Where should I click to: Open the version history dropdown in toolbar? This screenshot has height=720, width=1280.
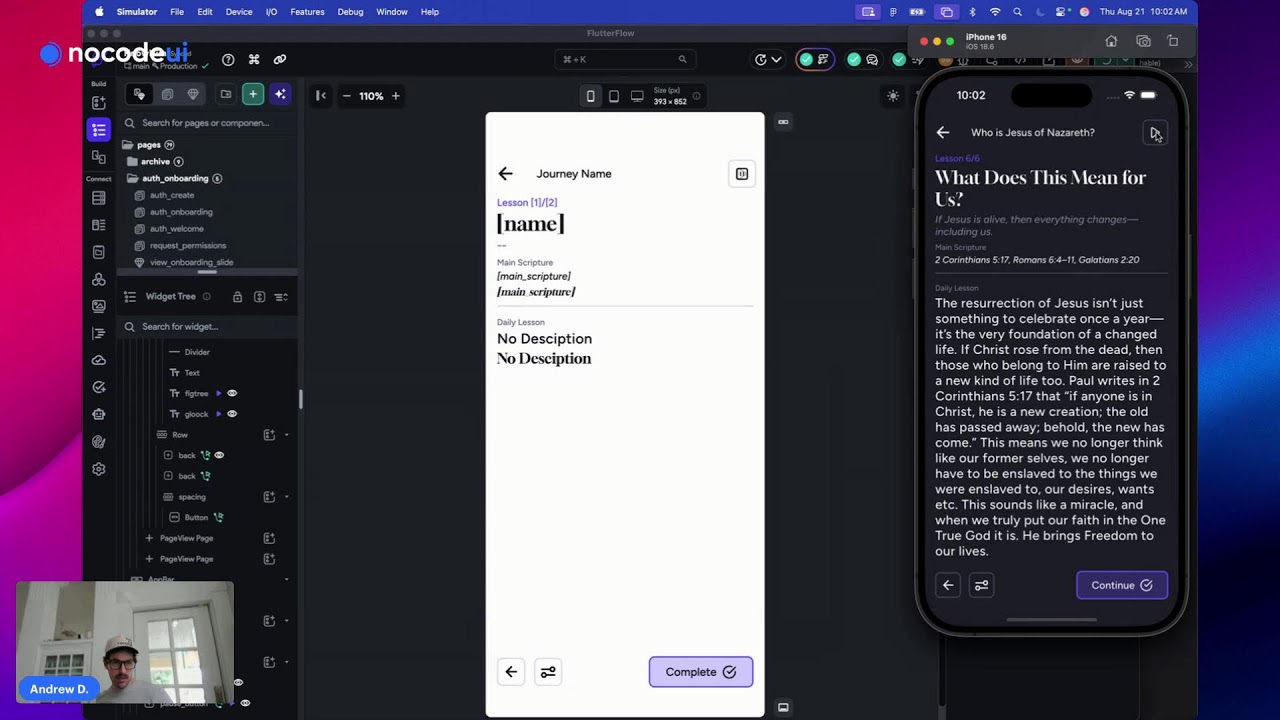pyautogui.click(x=767, y=60)
